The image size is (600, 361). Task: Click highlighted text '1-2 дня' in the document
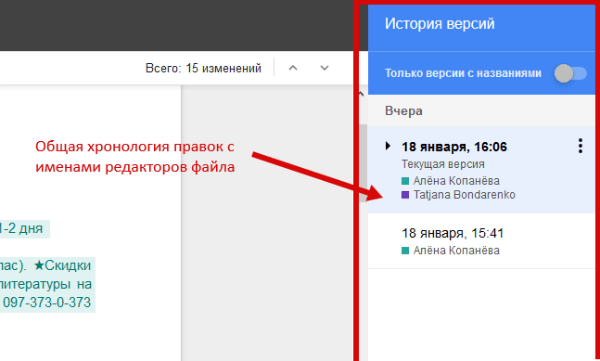[x=21, y=229]
